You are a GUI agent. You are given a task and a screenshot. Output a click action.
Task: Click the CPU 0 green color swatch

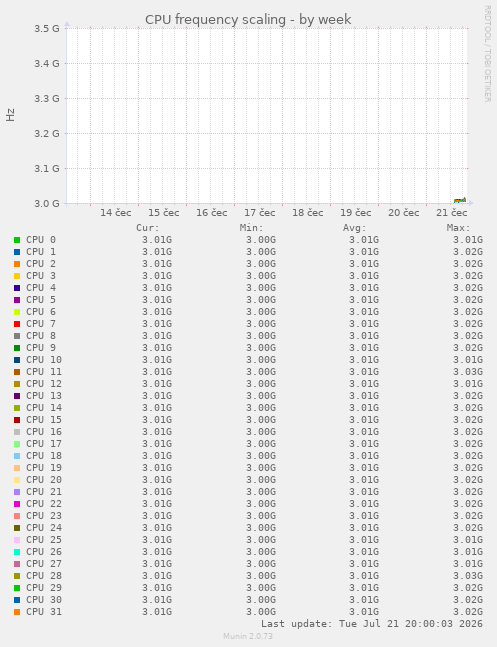[17, 240]
